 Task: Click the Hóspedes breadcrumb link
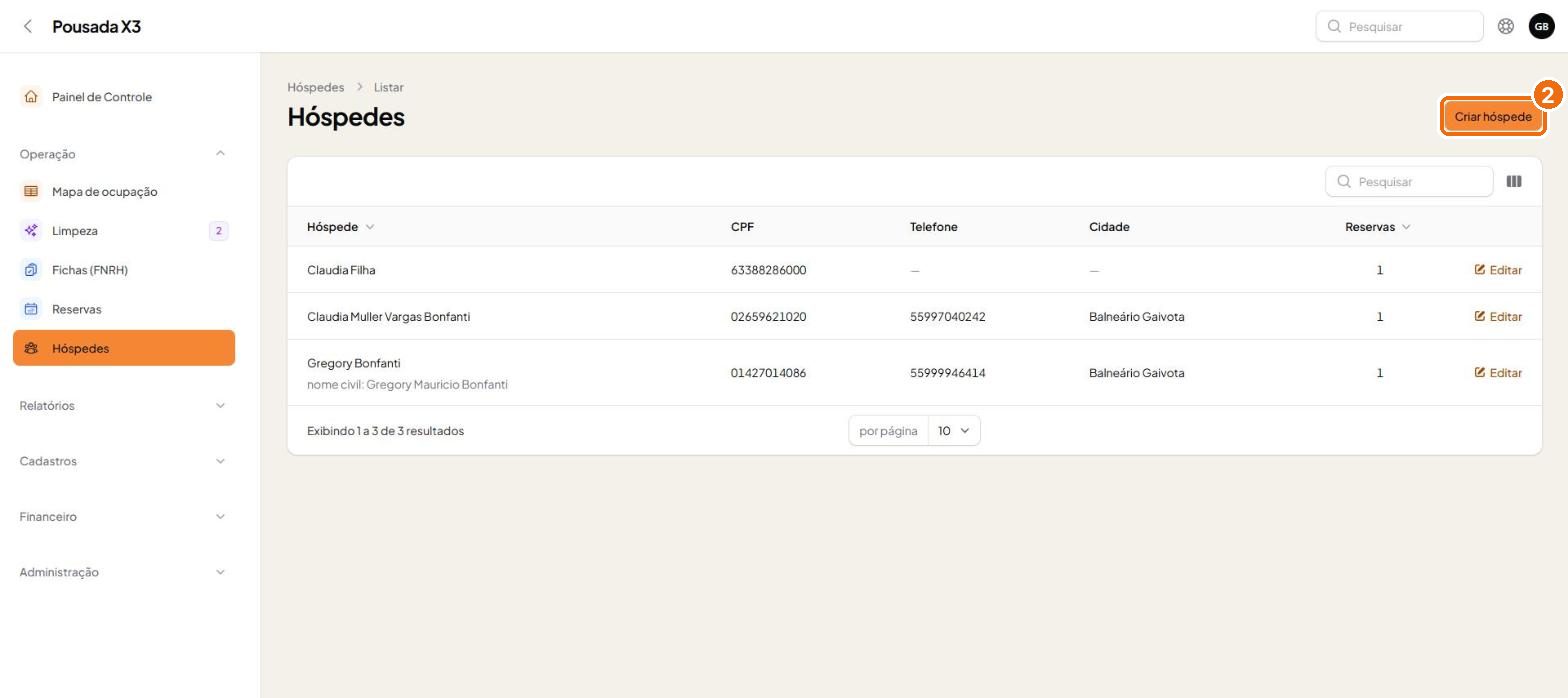pos(315,87)
